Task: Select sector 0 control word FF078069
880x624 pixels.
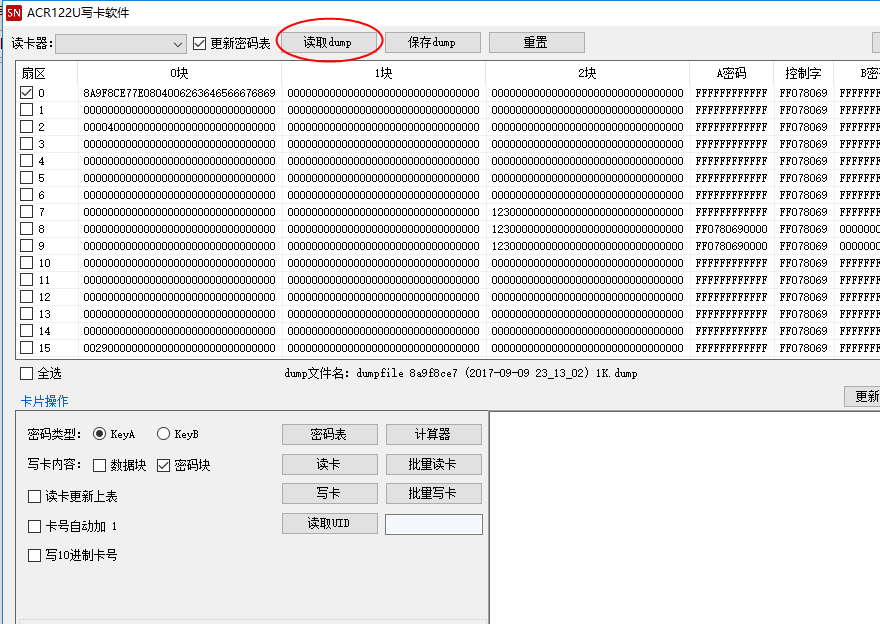Action: 803,93
